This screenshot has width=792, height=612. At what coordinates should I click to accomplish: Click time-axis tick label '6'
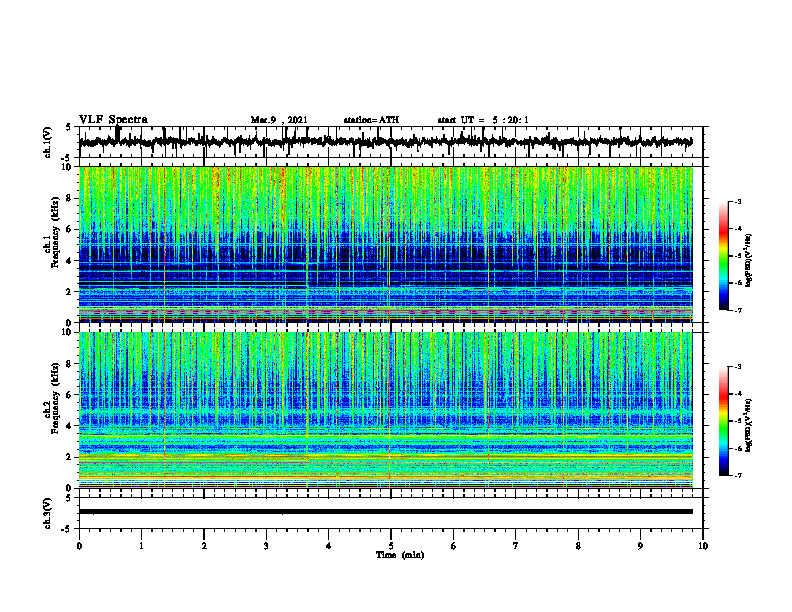(454, 546)
